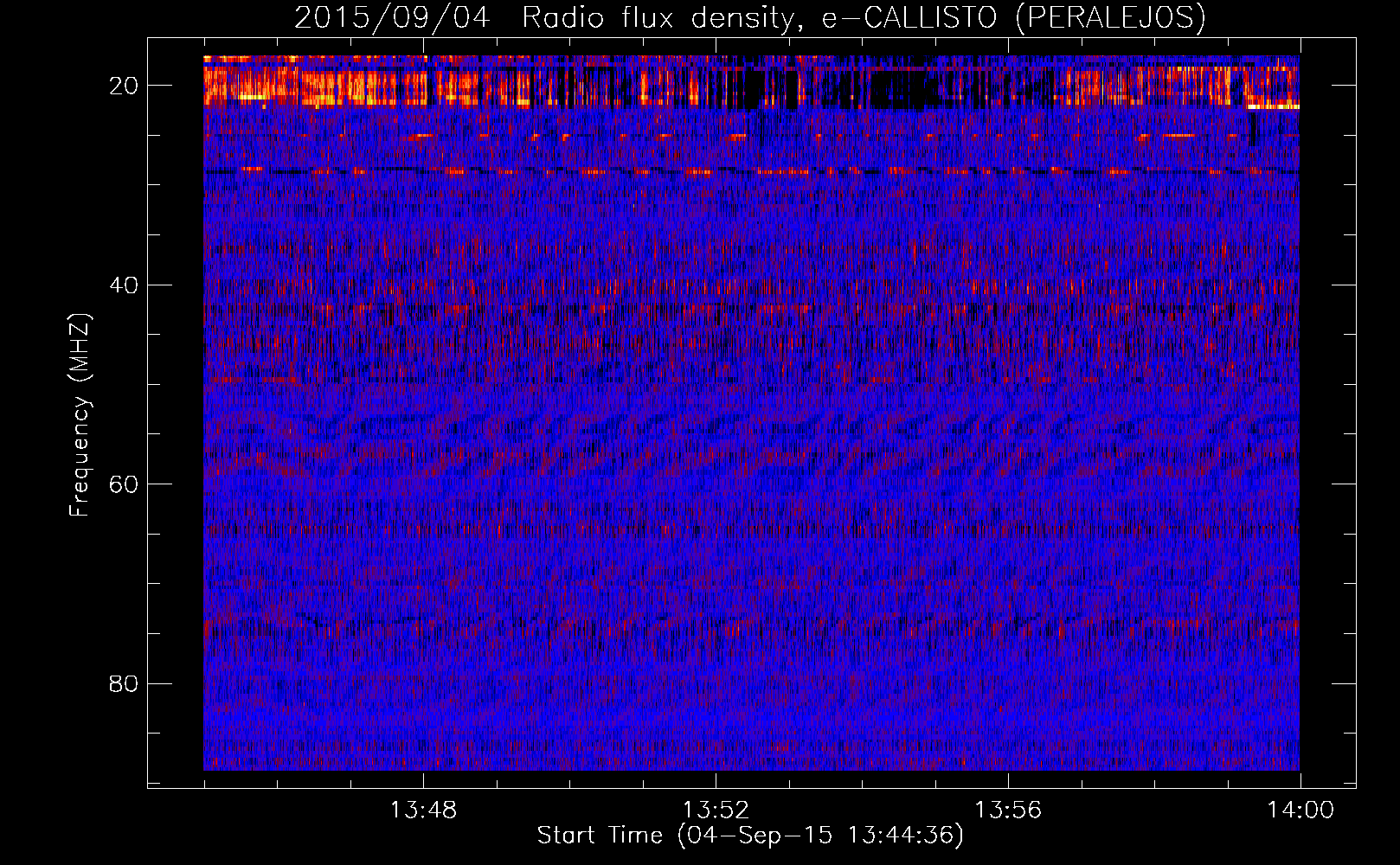This screenshot has height=865, width=1400.
Task: Click the time tick label "13:52"
Action: [x=716, y=811]
